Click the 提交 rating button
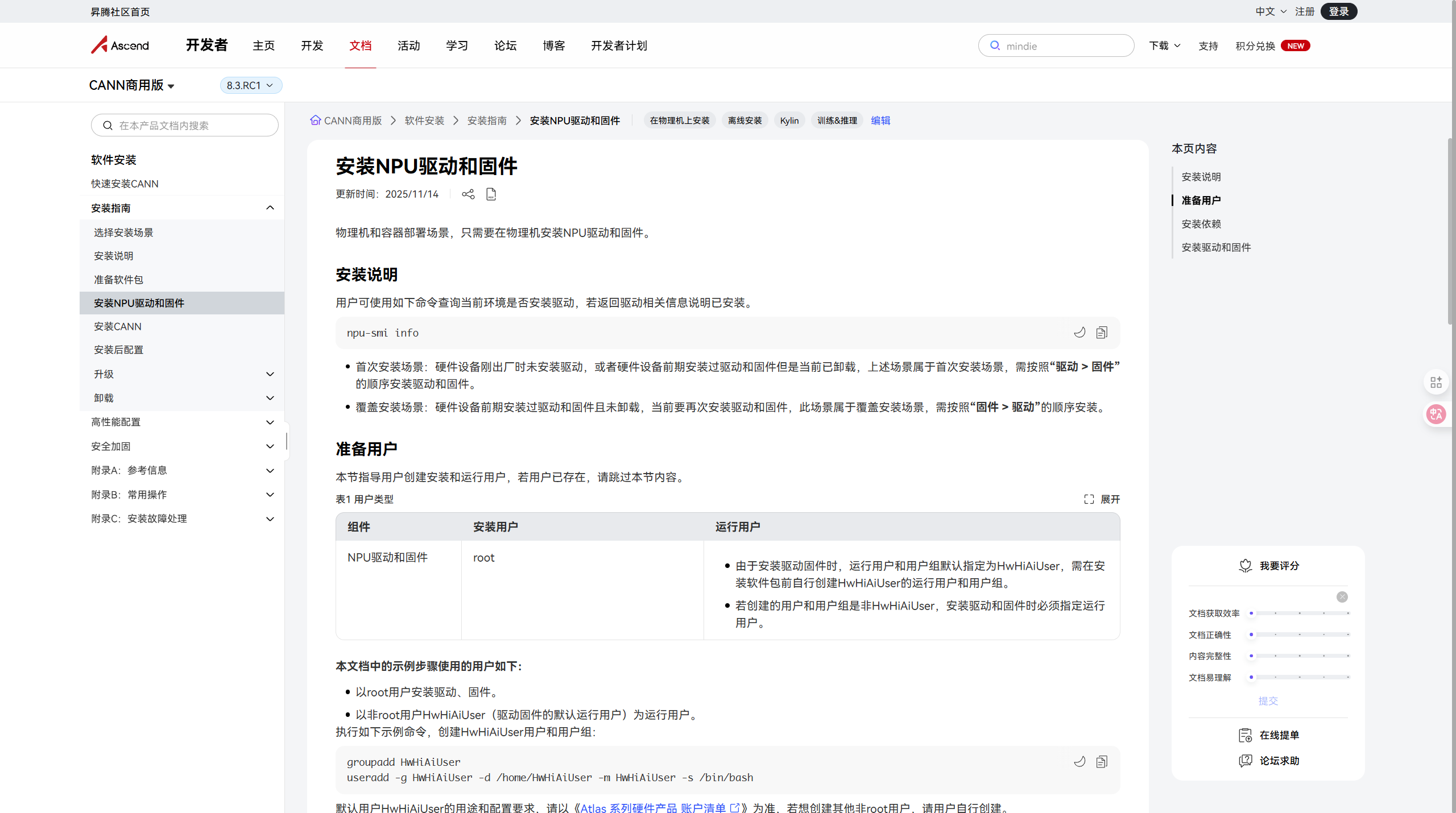Screen dimensions: 1456x813 1268,701
